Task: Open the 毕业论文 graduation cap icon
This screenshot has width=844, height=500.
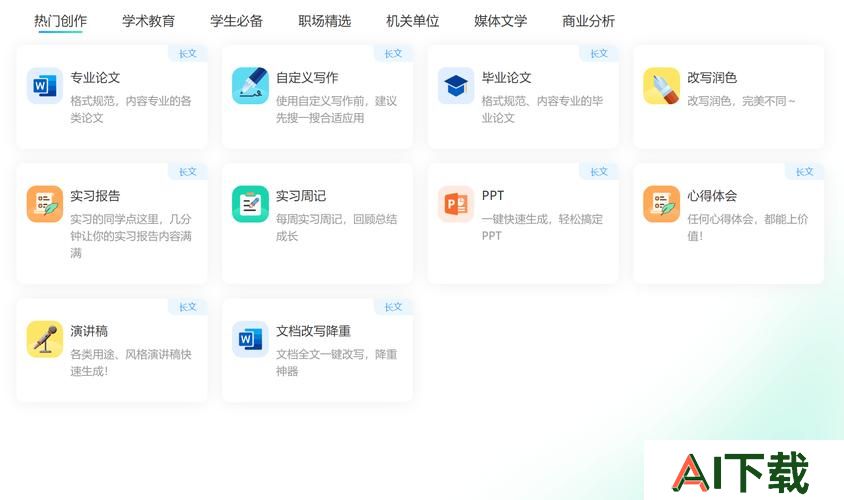Action: point(456,86)
